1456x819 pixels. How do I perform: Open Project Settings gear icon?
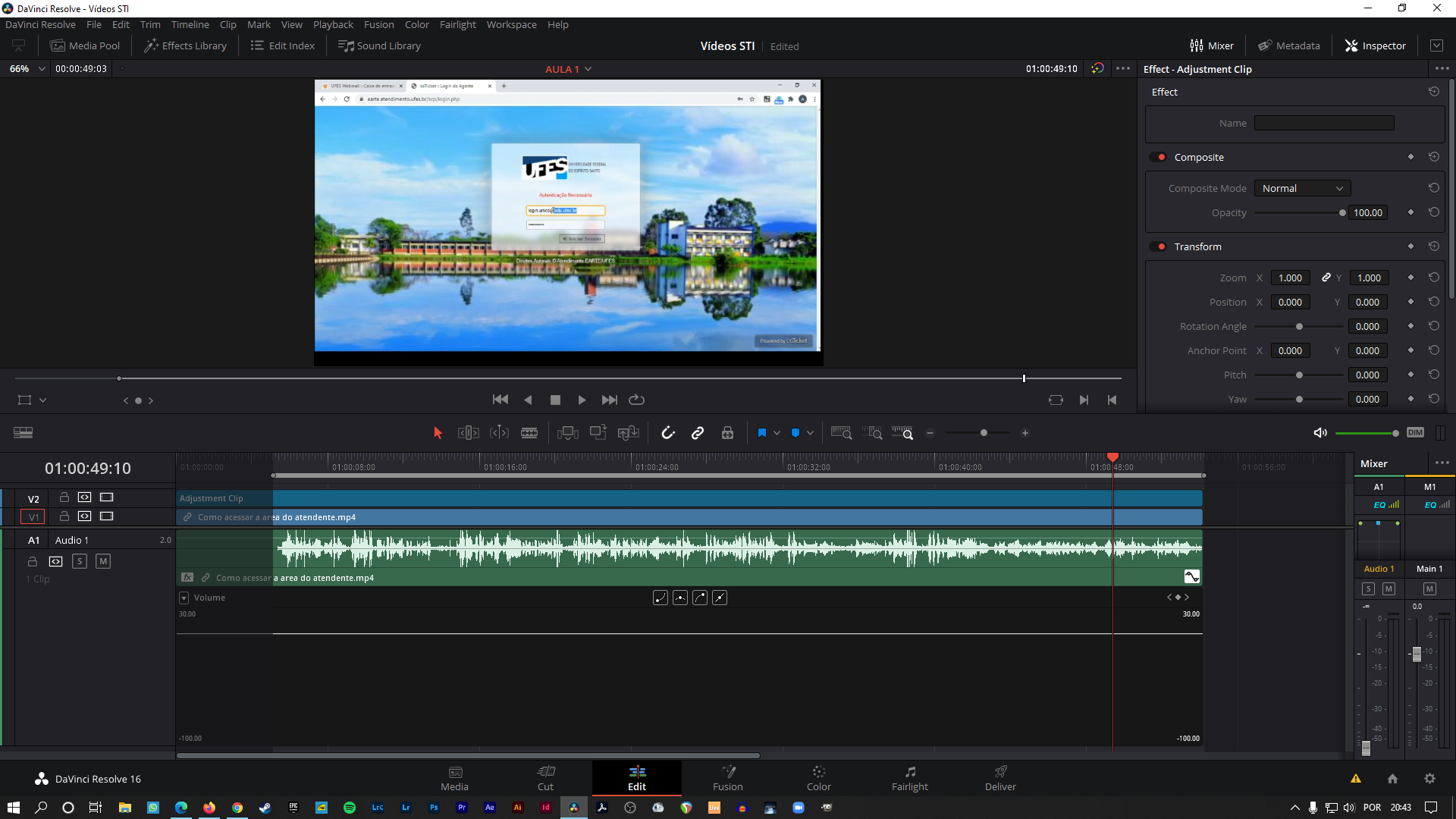coord(1429,779)
